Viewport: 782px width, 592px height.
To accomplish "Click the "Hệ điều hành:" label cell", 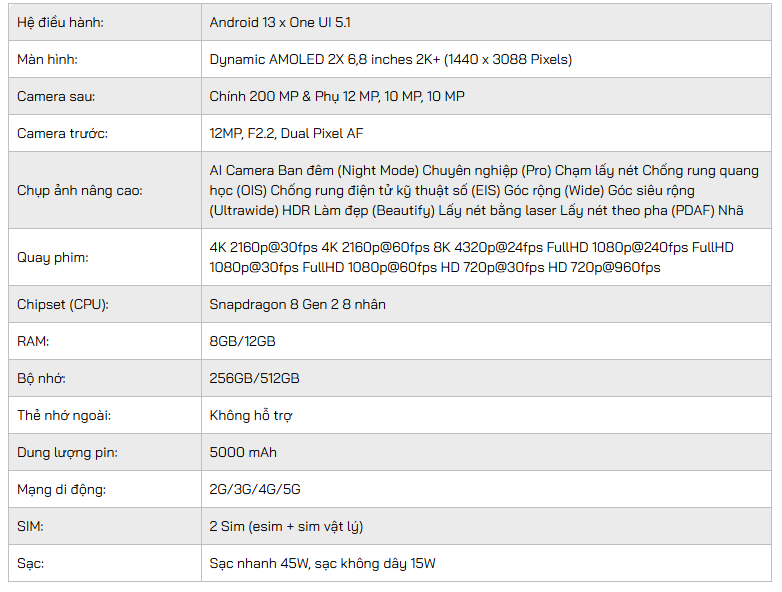I will [x=60, y=22].
